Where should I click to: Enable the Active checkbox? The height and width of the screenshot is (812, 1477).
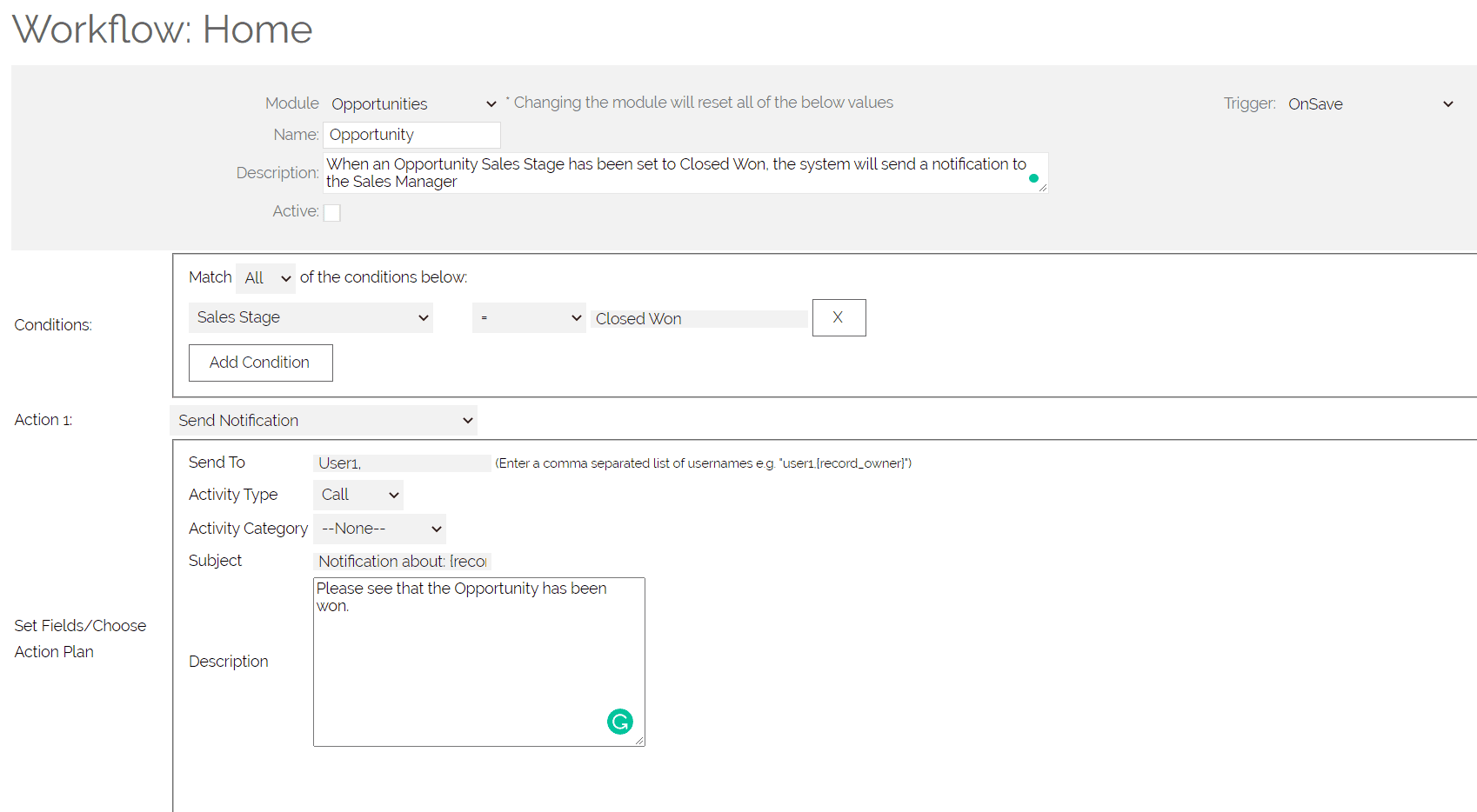tap(331, 212)
